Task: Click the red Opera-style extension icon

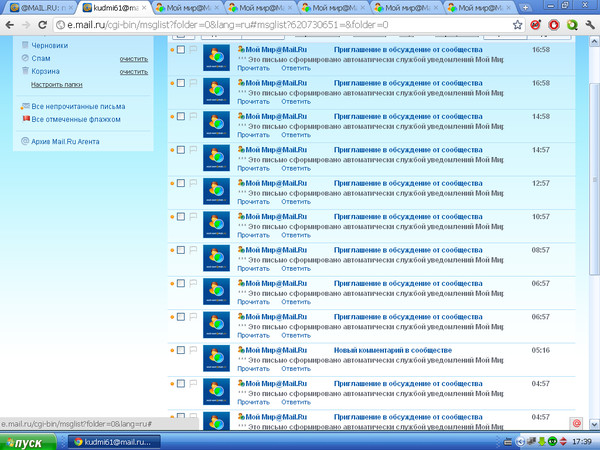Action: tap(554, 25)
